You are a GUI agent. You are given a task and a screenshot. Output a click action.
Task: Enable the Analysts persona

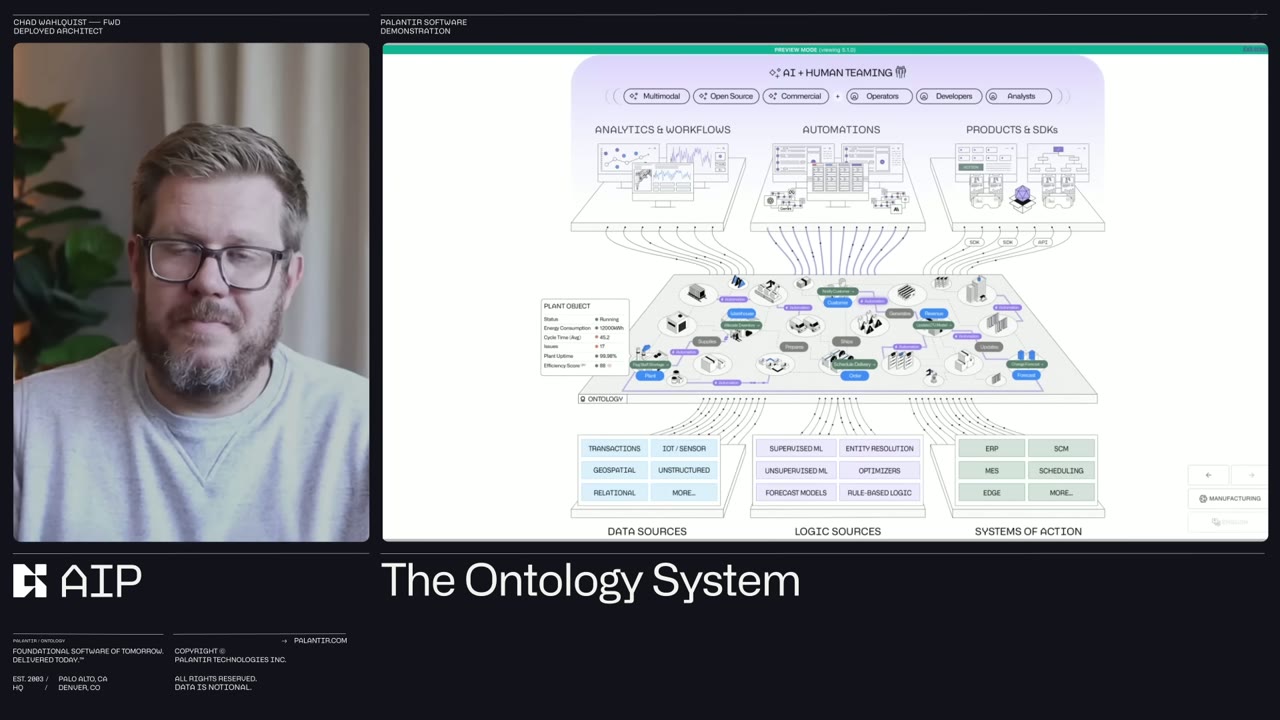(x=1019, y=96)
